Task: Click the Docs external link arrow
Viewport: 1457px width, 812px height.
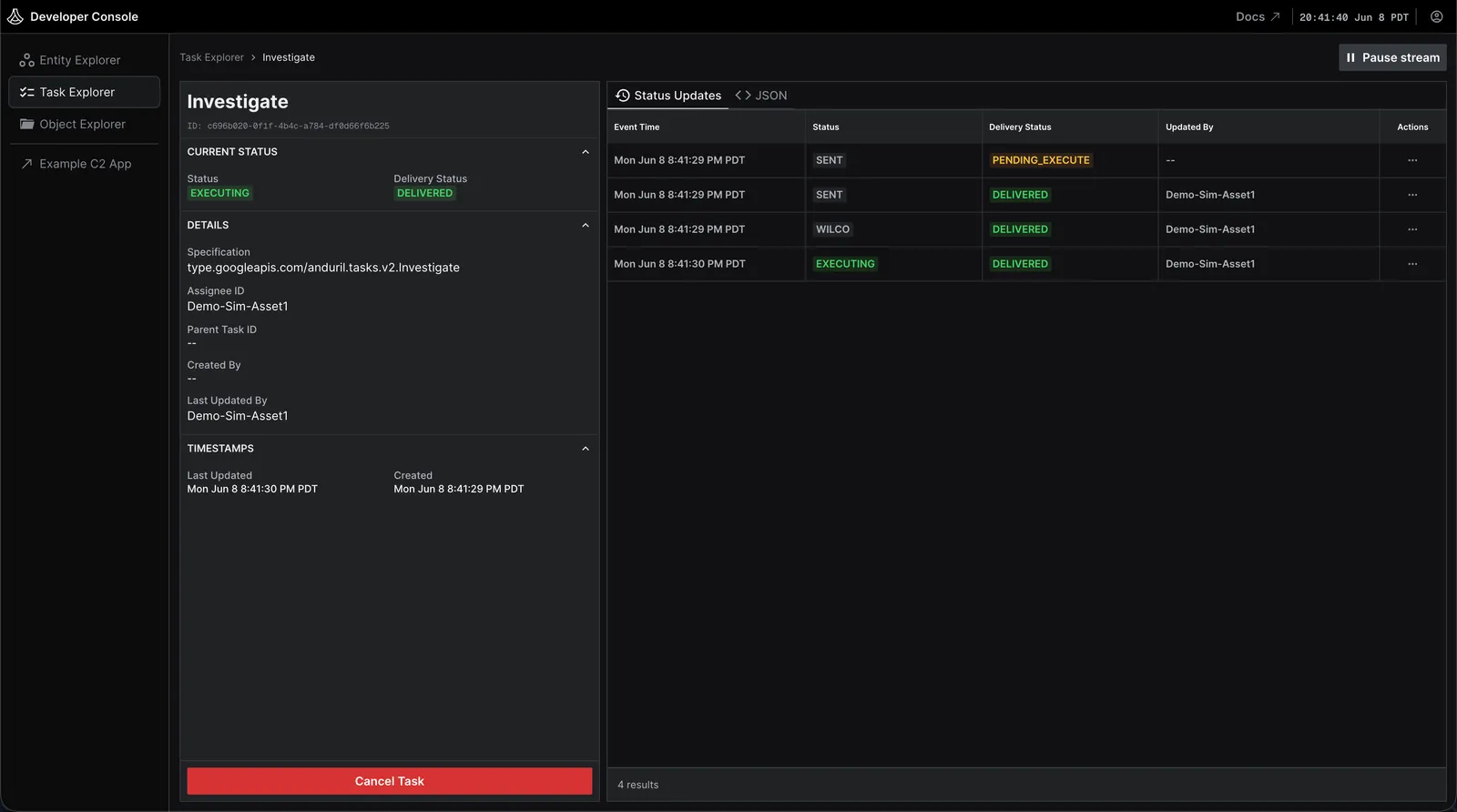Action: click(1275, 16)
